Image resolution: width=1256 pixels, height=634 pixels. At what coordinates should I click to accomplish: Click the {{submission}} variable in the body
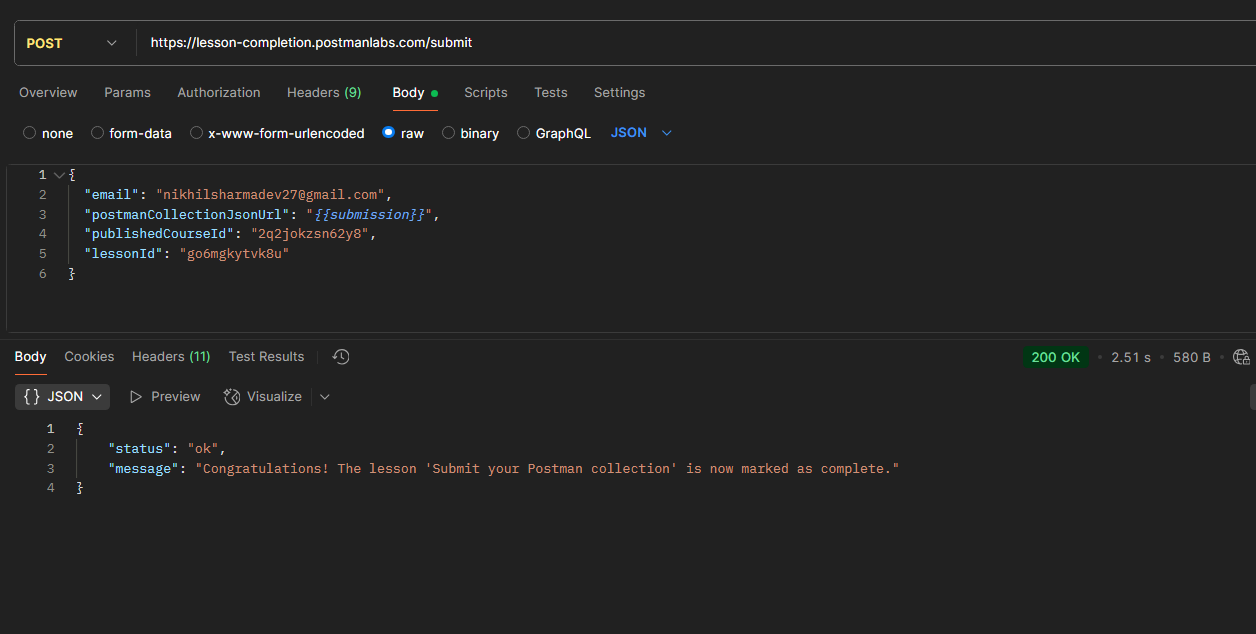[x=369, y=214]
